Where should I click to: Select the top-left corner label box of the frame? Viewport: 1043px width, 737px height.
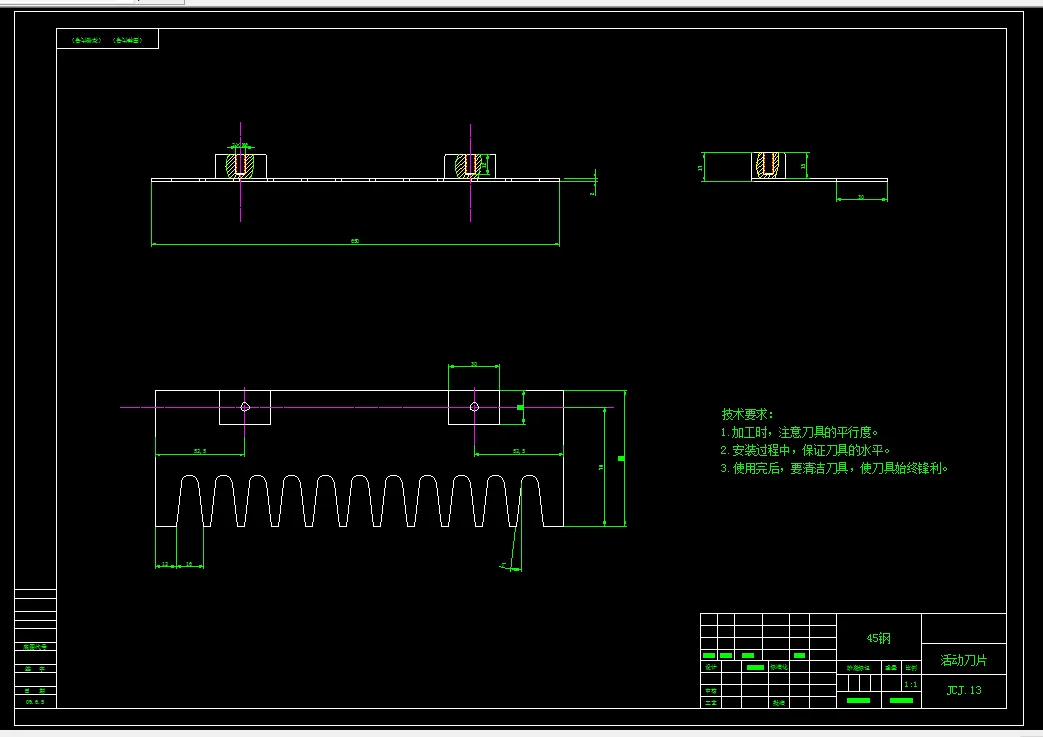coord(108,39)
